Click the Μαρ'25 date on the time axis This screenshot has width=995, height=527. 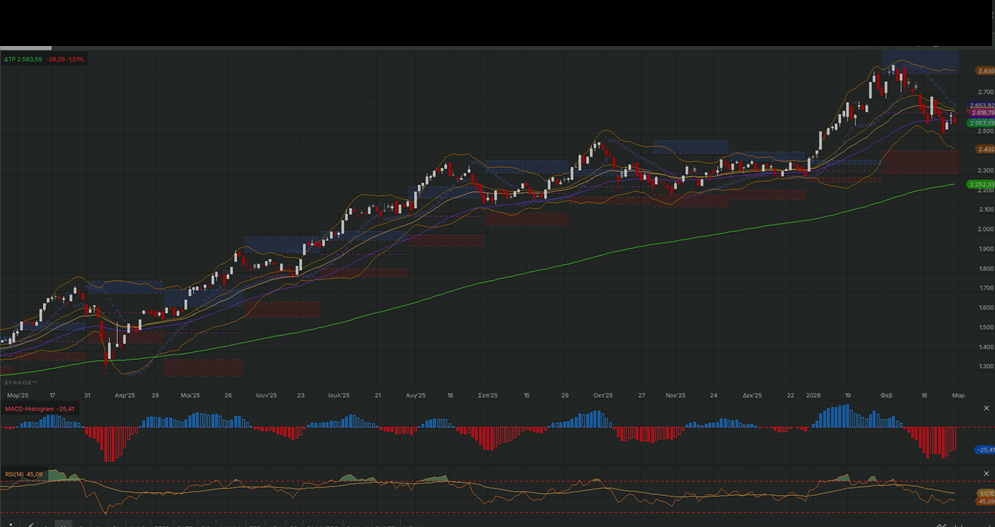(18, 395)
